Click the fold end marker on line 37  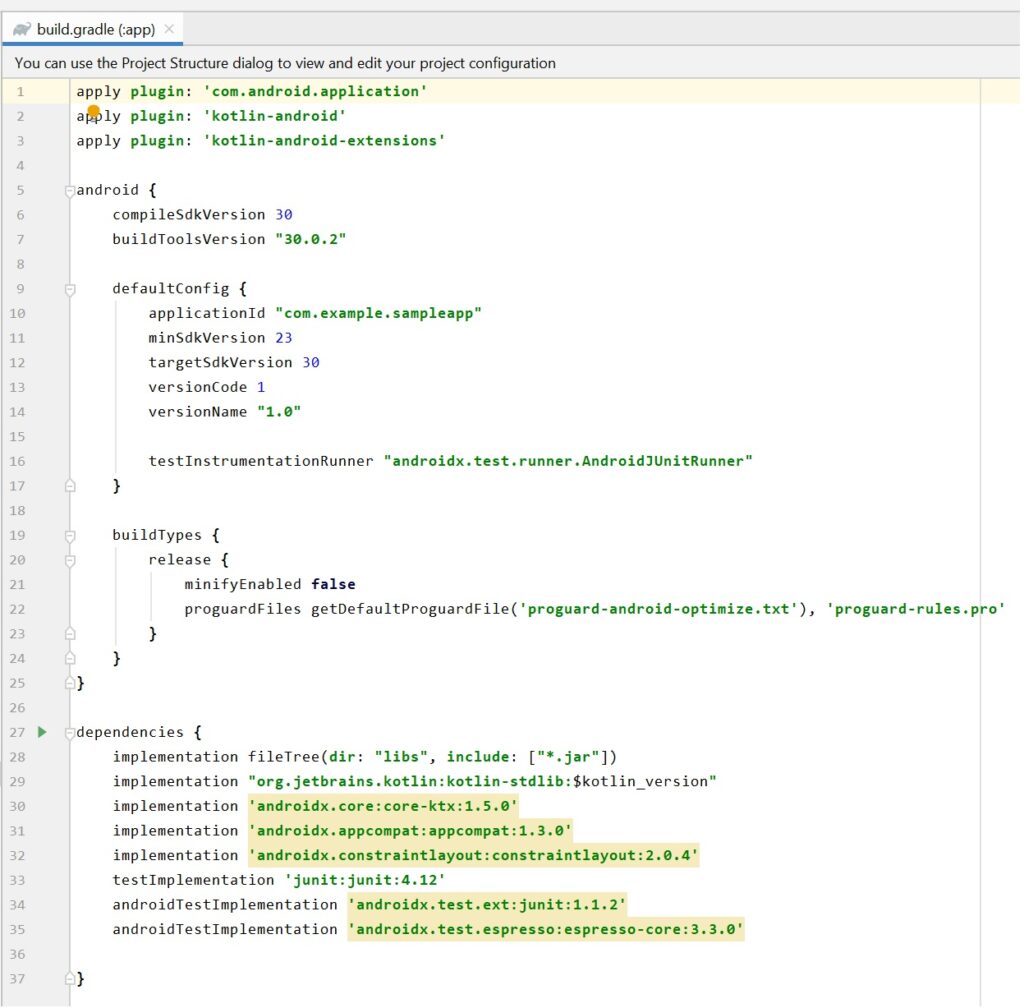pos(70,979)
